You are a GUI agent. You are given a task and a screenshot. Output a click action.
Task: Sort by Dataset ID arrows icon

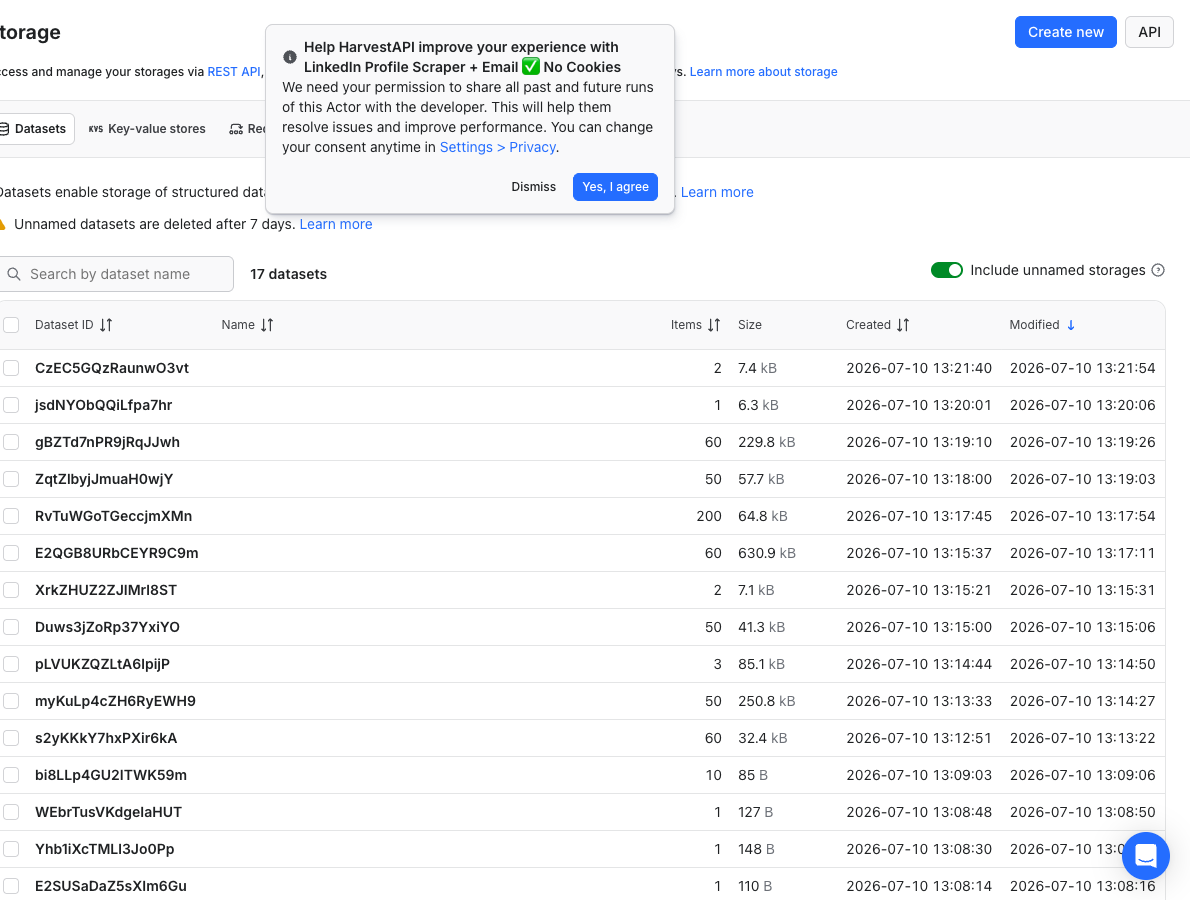tap(106, 325)
